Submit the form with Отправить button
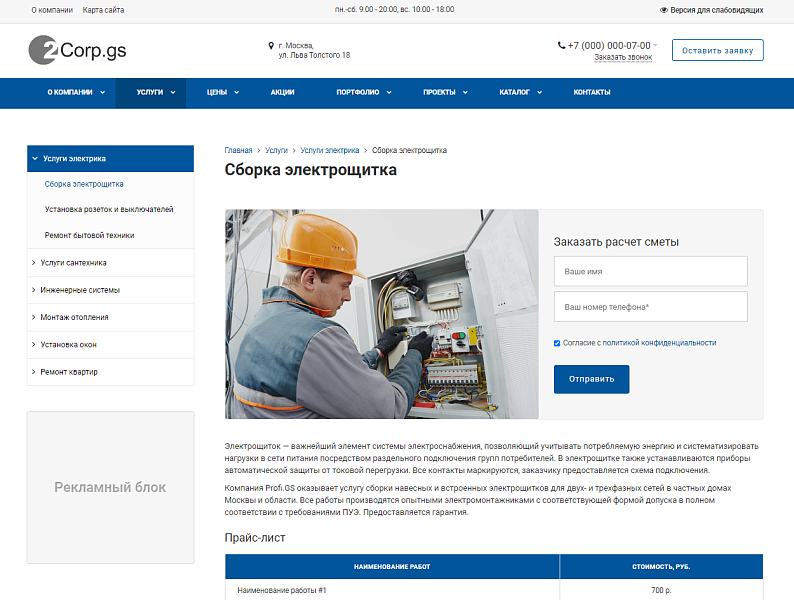 coord(591,380)
